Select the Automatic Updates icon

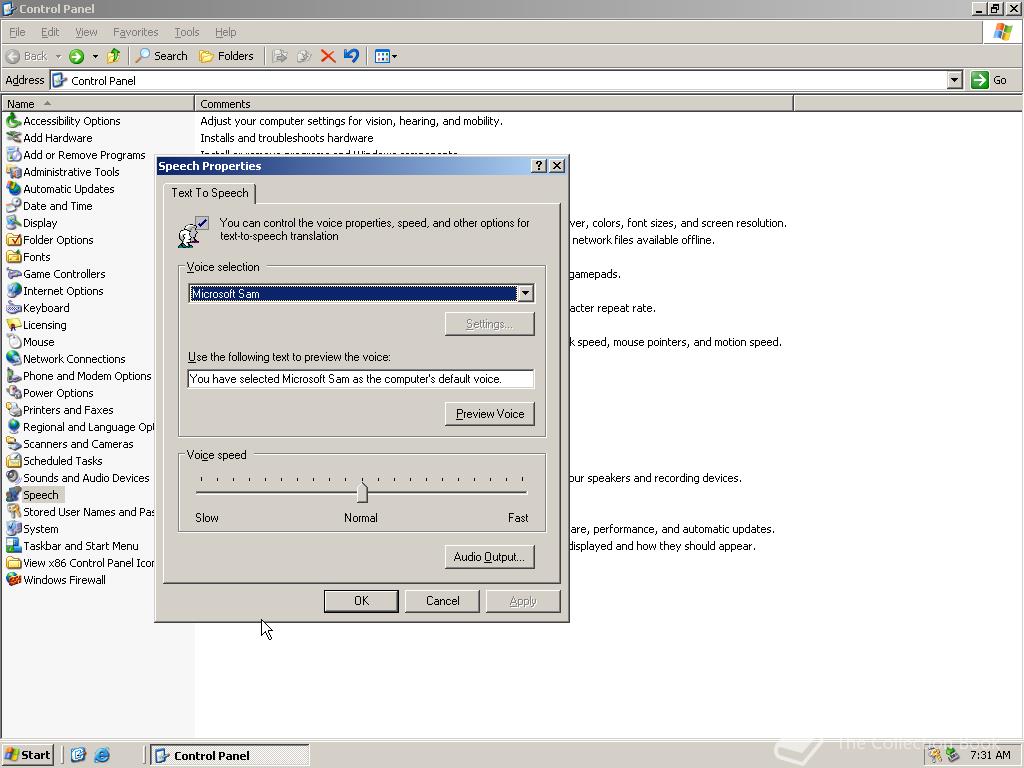click(14, 188)
